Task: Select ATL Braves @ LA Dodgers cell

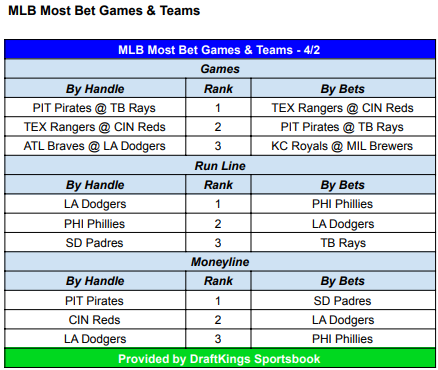Action: click(x=94, y=146)
